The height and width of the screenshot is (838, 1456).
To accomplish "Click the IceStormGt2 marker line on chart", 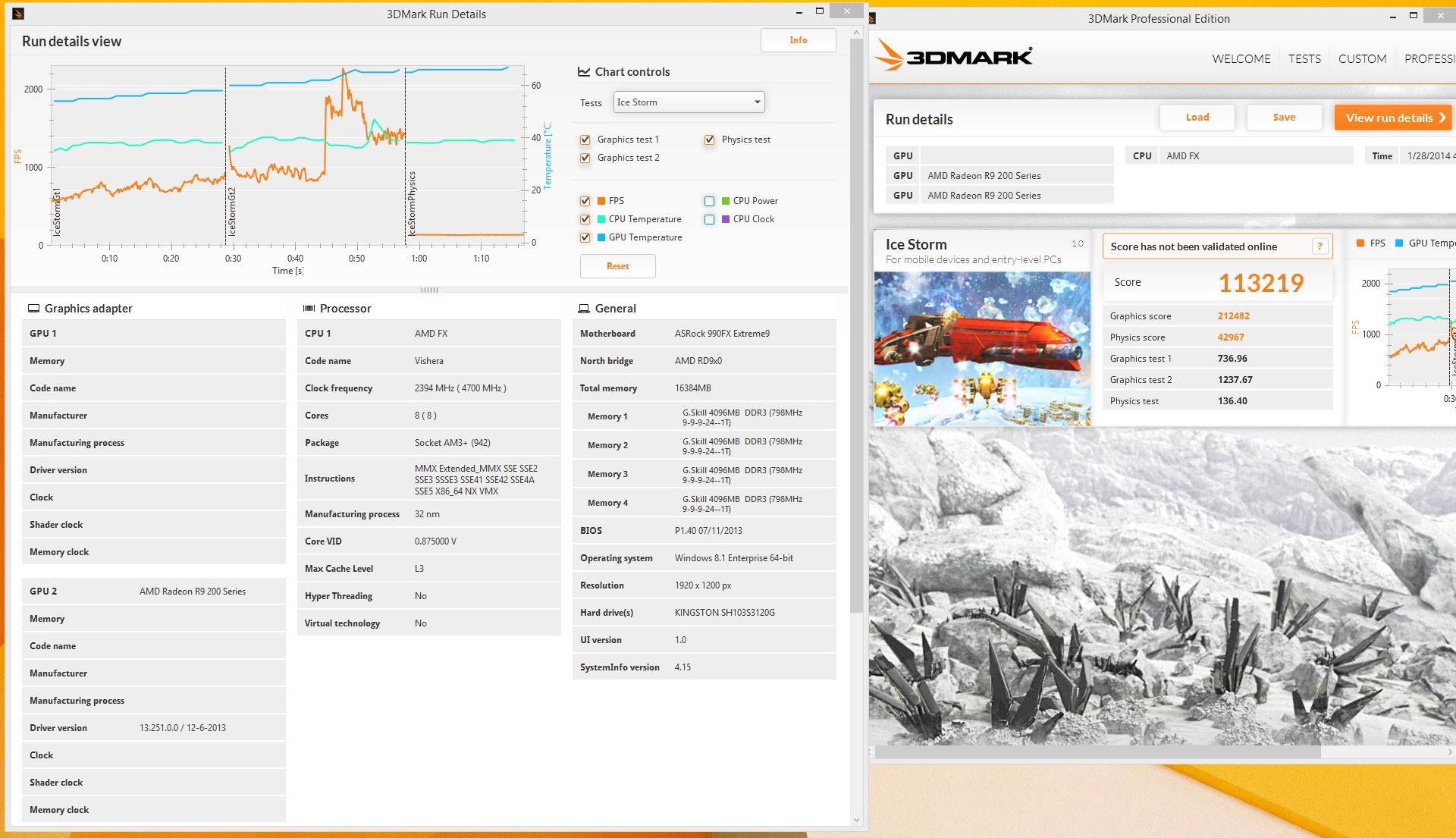I will click(x=225, y=155).
